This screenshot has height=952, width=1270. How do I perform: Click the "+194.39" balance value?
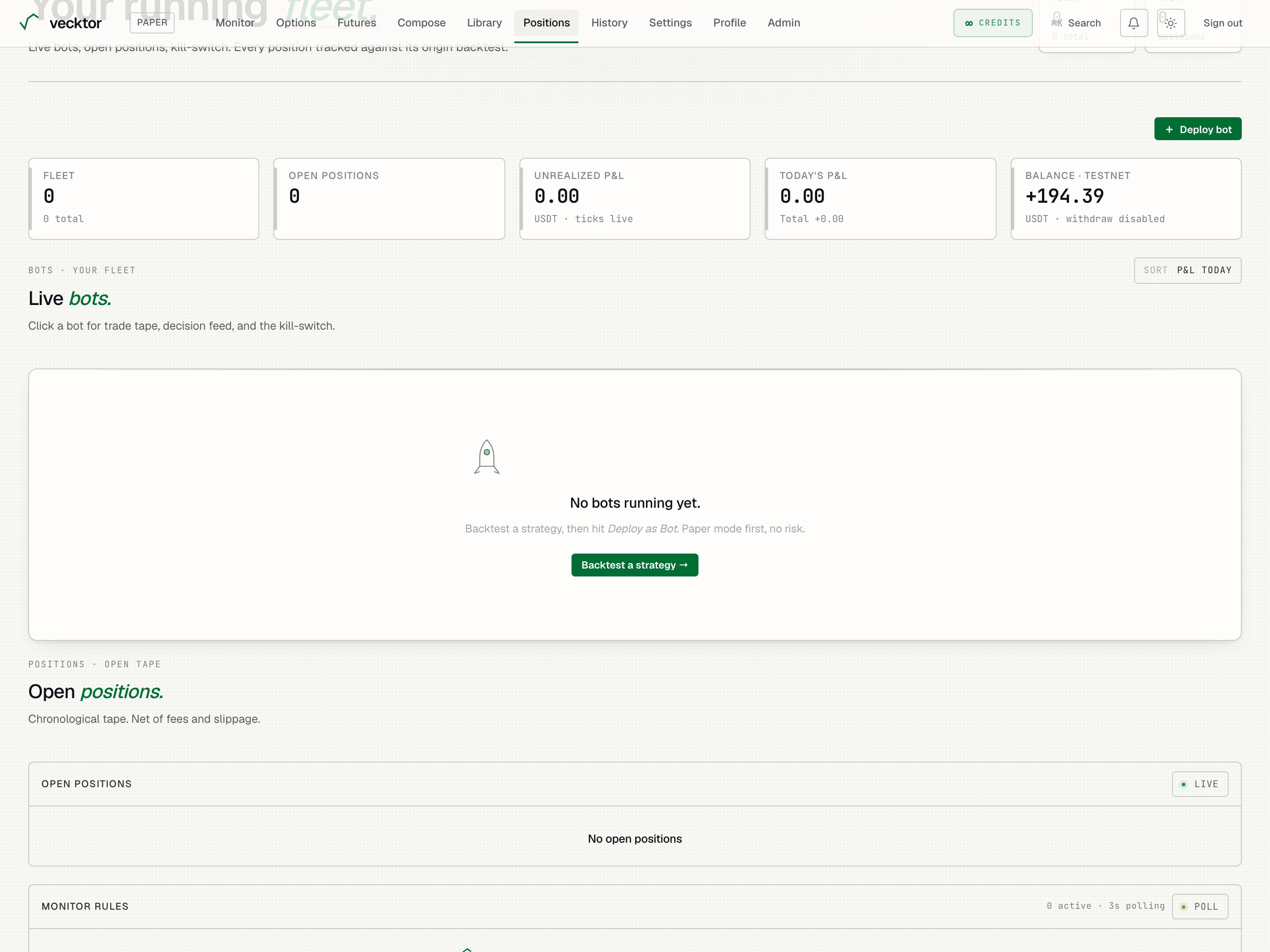(1065, 196)
